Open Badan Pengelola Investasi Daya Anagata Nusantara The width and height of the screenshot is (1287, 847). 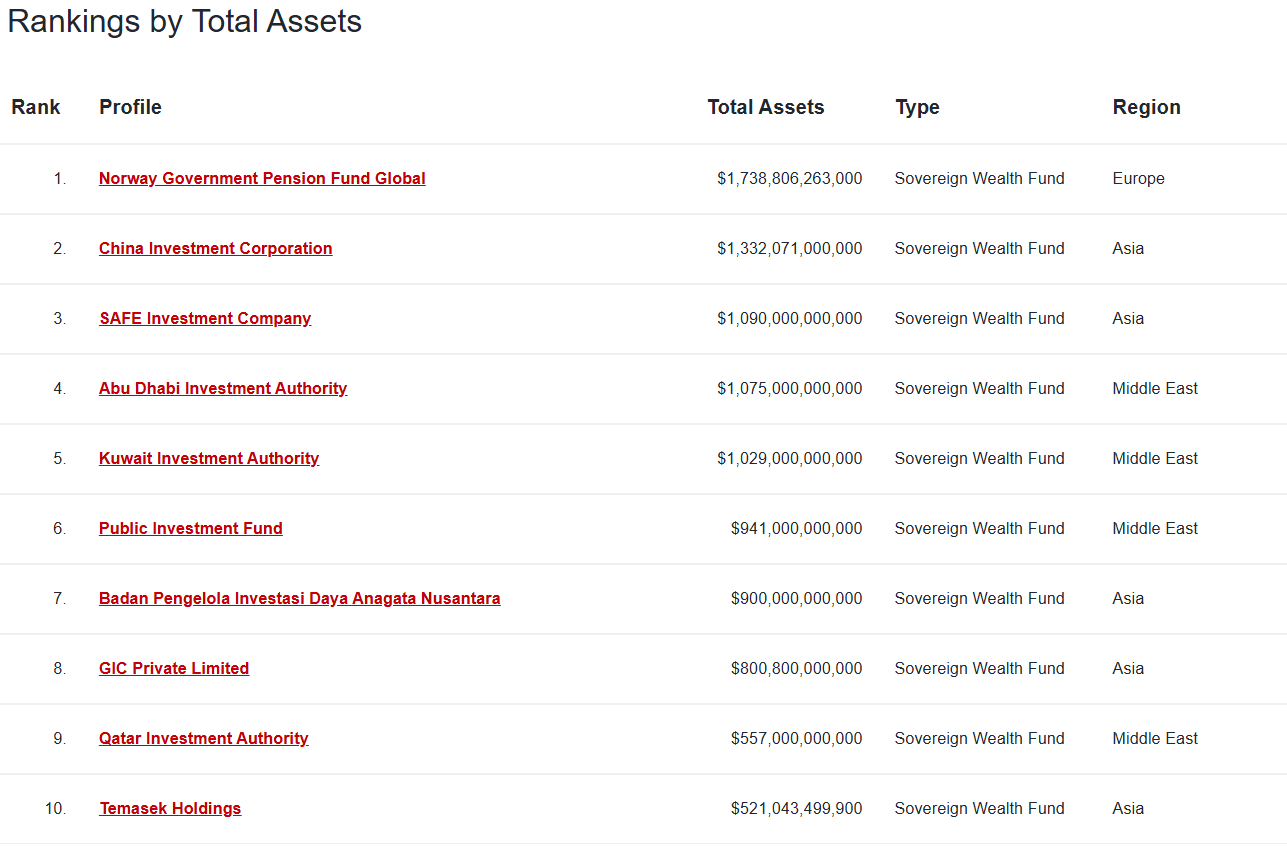pos(300,598)
